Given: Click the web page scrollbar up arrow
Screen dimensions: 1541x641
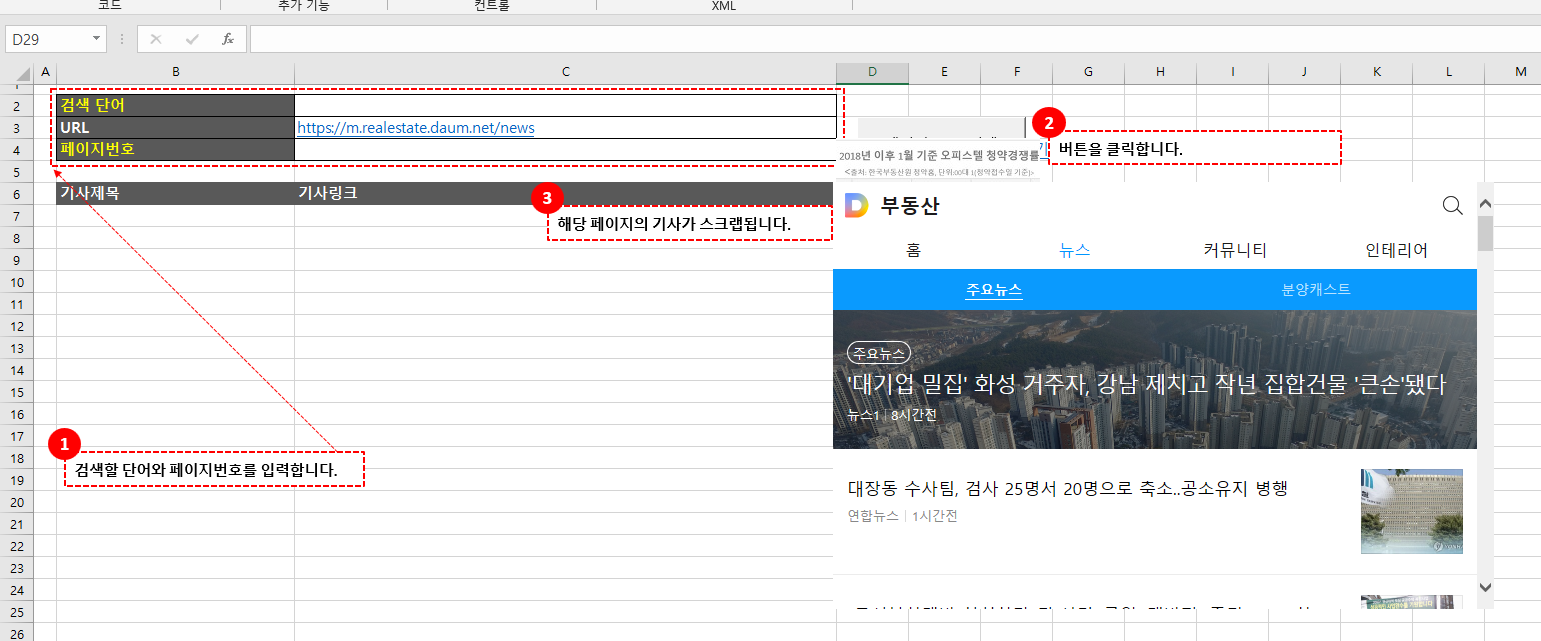Looking at the screenshot, I should tap(1485, 204).
